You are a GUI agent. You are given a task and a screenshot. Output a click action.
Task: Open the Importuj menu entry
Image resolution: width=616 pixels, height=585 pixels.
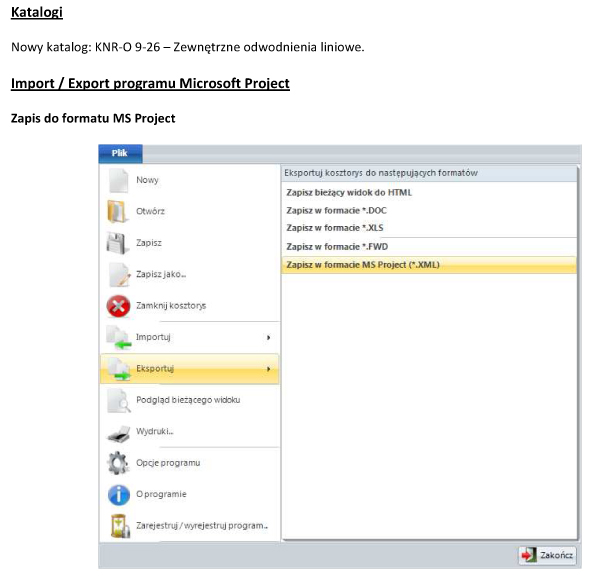[190, 337]
